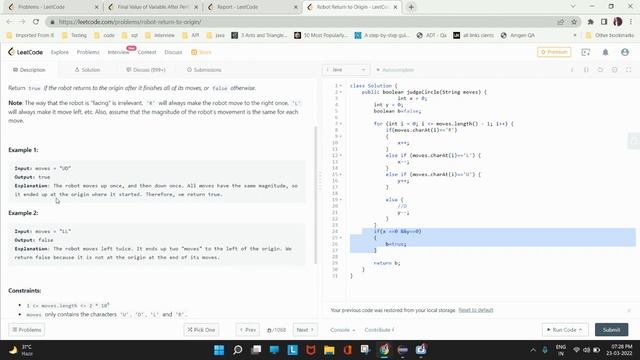Screen dimensions: 640x360
Task: Expand the bookmarks overflow arrow
Action: pos(575,36)
